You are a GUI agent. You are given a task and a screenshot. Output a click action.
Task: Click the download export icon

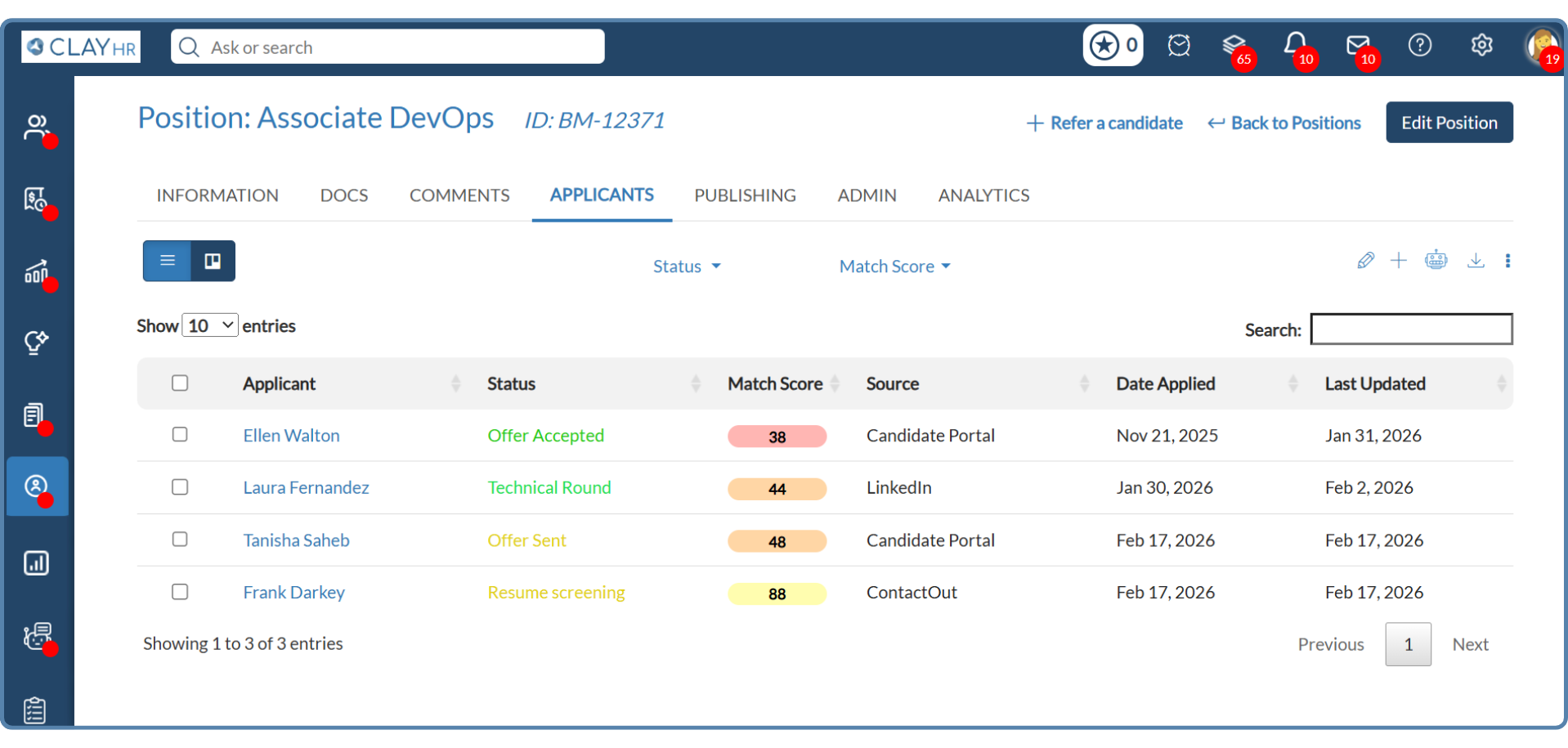1476,261
